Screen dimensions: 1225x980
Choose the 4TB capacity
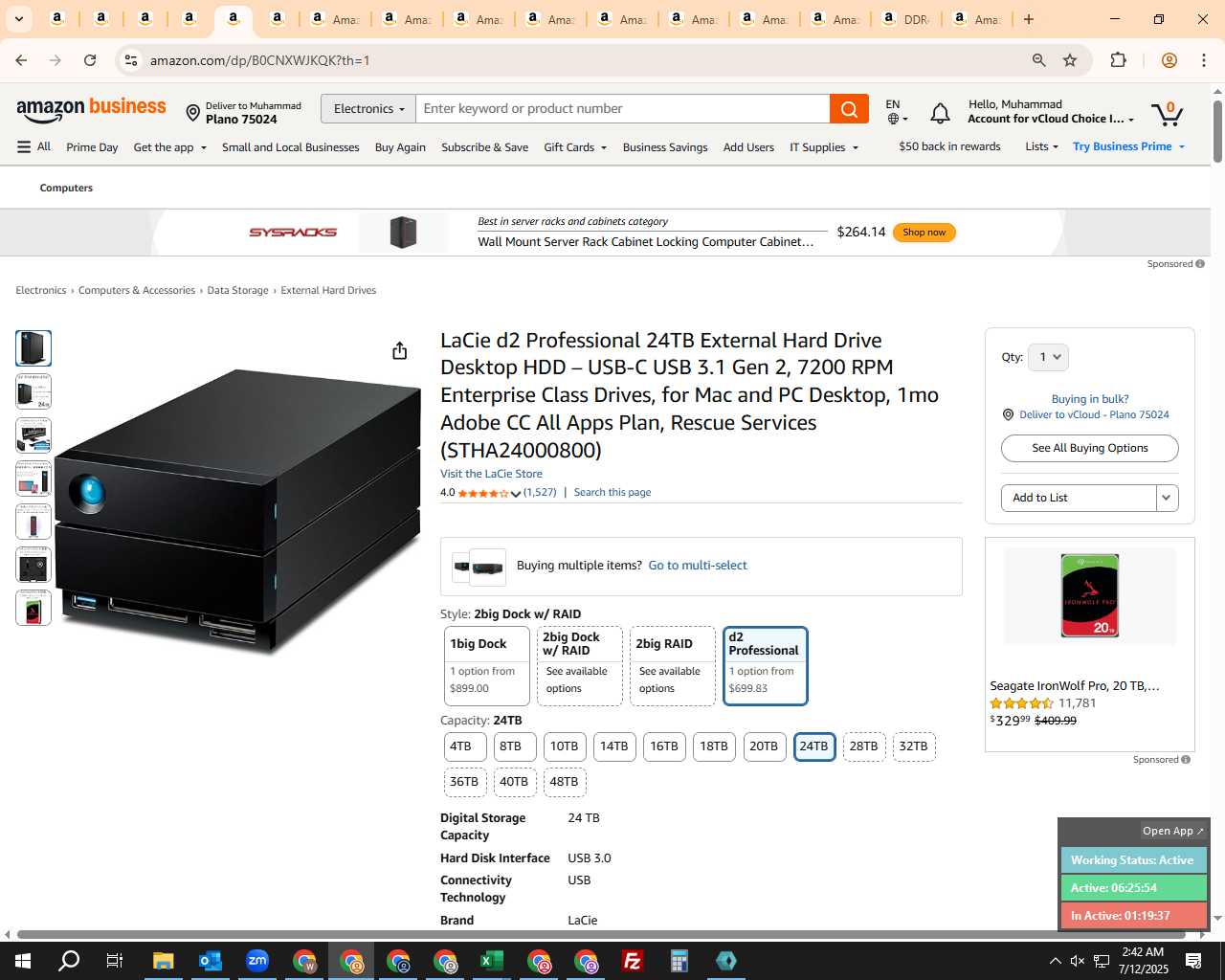pyautogui.click(x=465, y=746)
